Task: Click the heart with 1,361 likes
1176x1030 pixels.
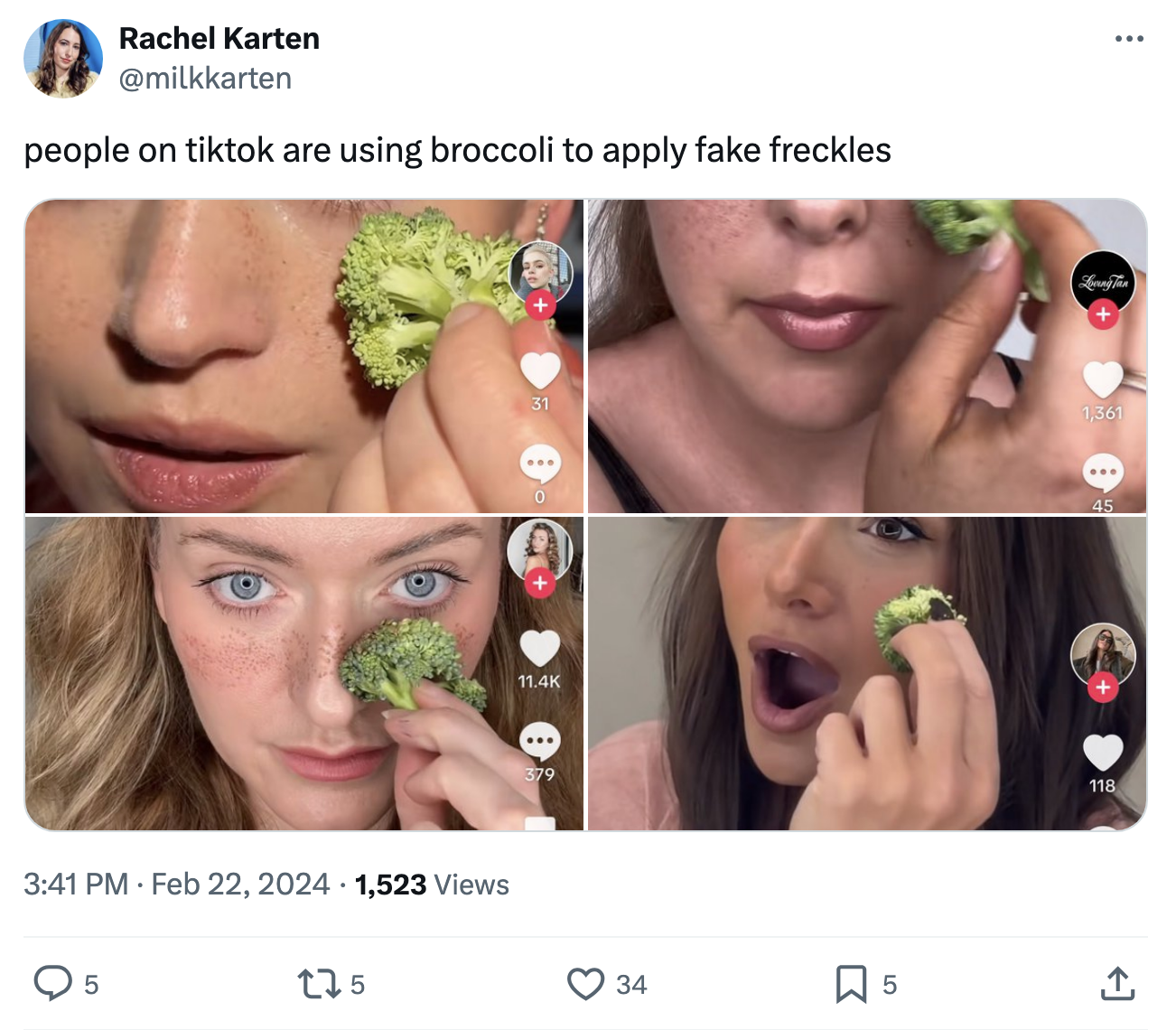Action: coord(1103,379)
